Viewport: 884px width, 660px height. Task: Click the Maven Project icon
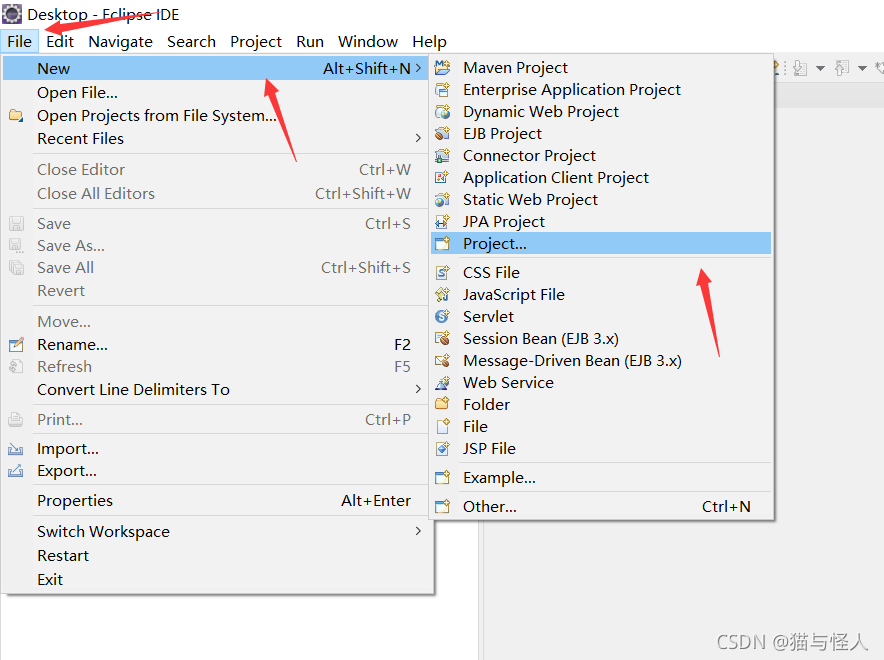click(443, 68)
